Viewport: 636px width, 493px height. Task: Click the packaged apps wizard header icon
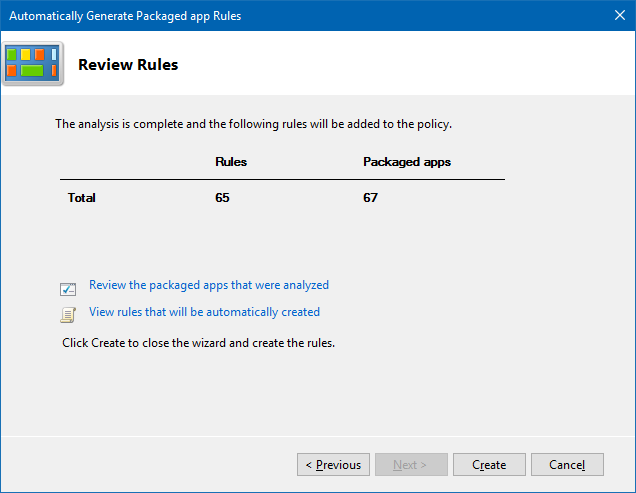coord(32,64)
